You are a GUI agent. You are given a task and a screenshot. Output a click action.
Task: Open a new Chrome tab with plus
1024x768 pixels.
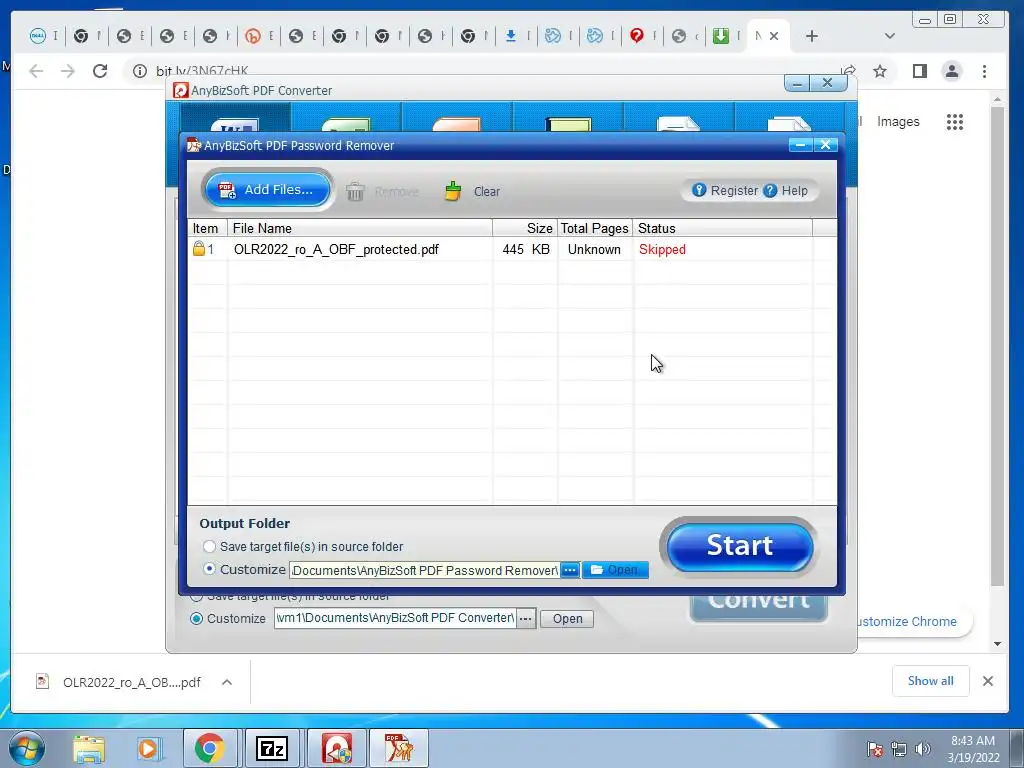(x=811, y=36)
